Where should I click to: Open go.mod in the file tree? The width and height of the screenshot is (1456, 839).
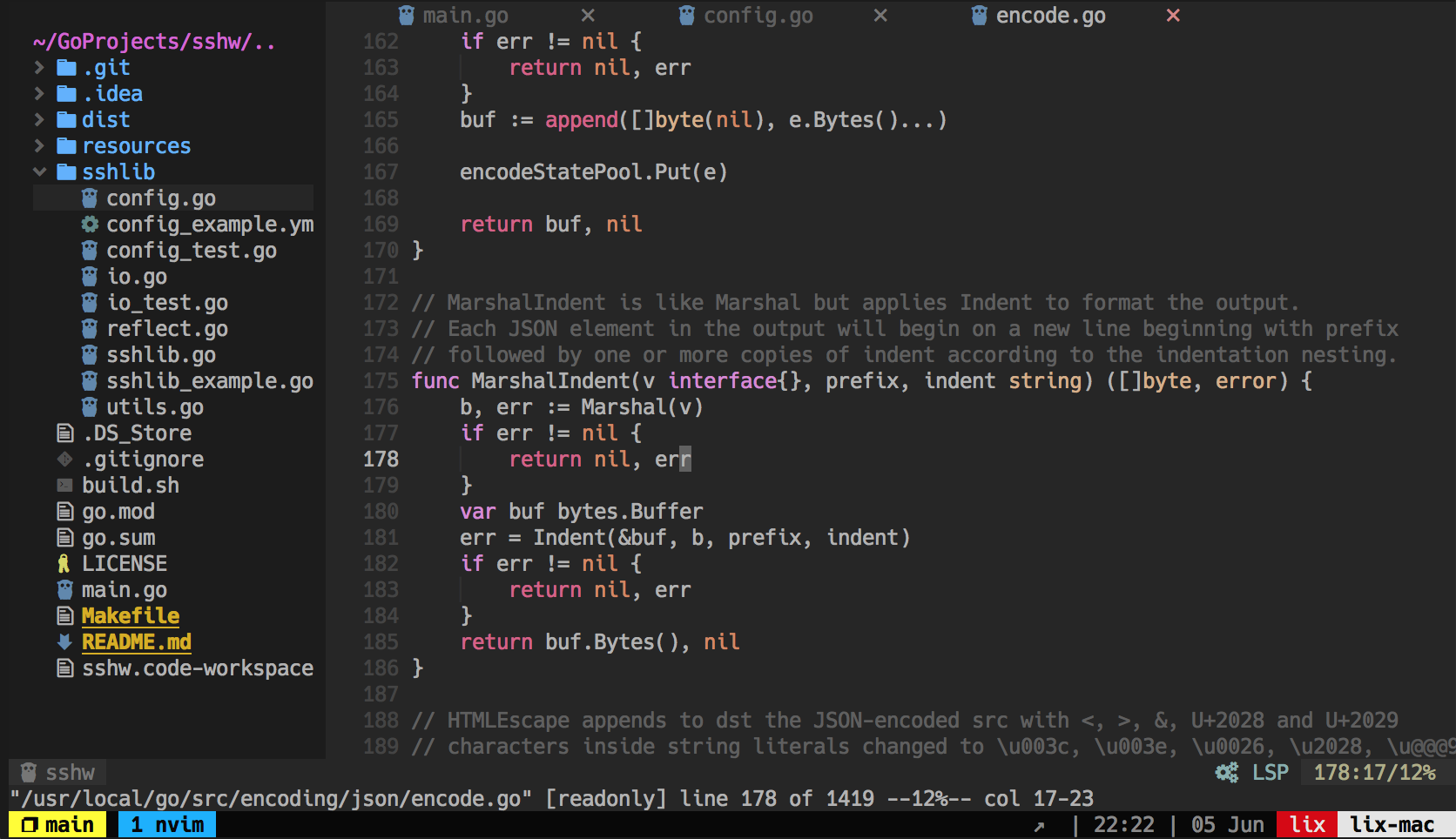(118, 512)
